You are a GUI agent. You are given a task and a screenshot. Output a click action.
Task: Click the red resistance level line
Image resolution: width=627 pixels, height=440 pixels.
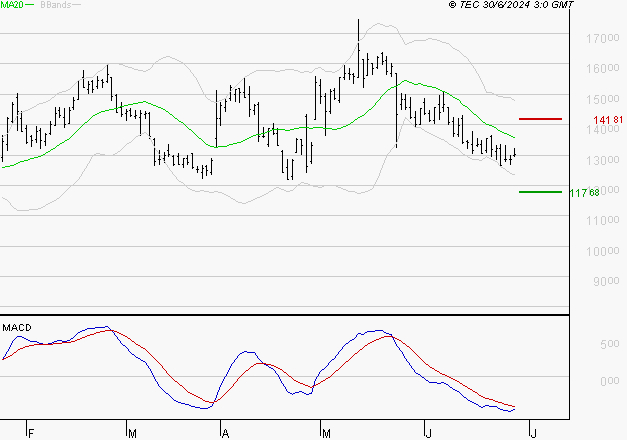pos(540,119)
